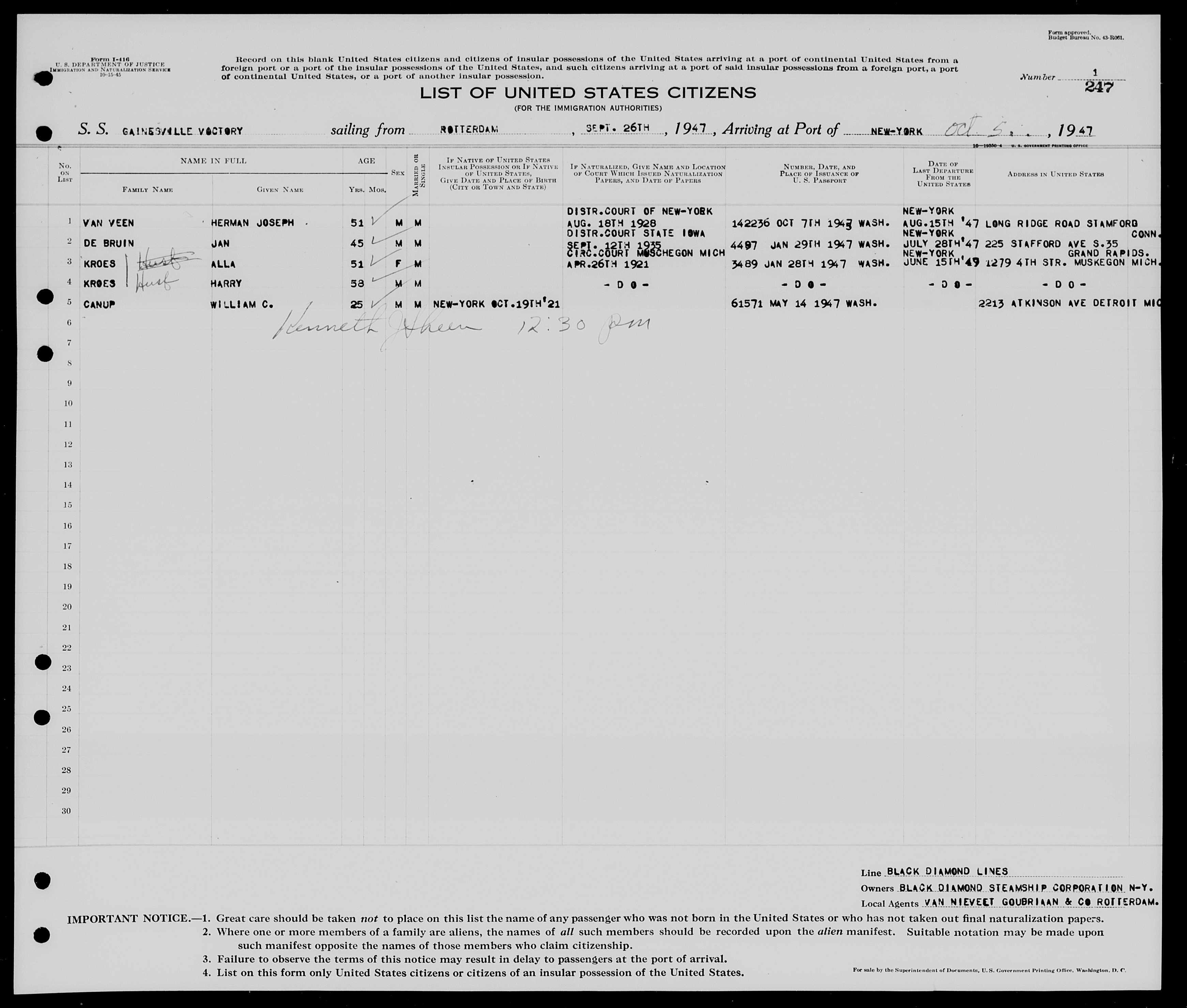Click departure date AUG. 15TH '47
Viewport: 1187px width, 1008px height.
click(941, 223)
